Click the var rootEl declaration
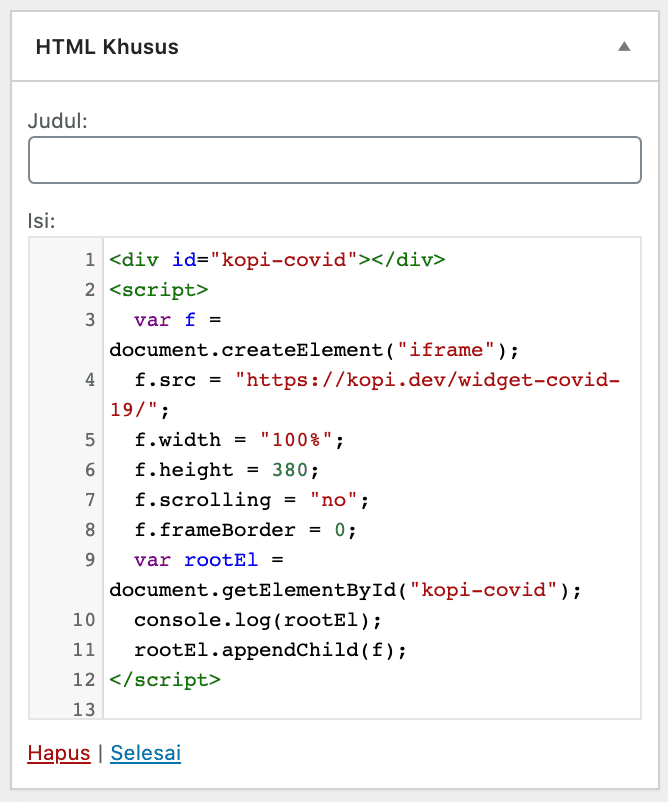 210,560
